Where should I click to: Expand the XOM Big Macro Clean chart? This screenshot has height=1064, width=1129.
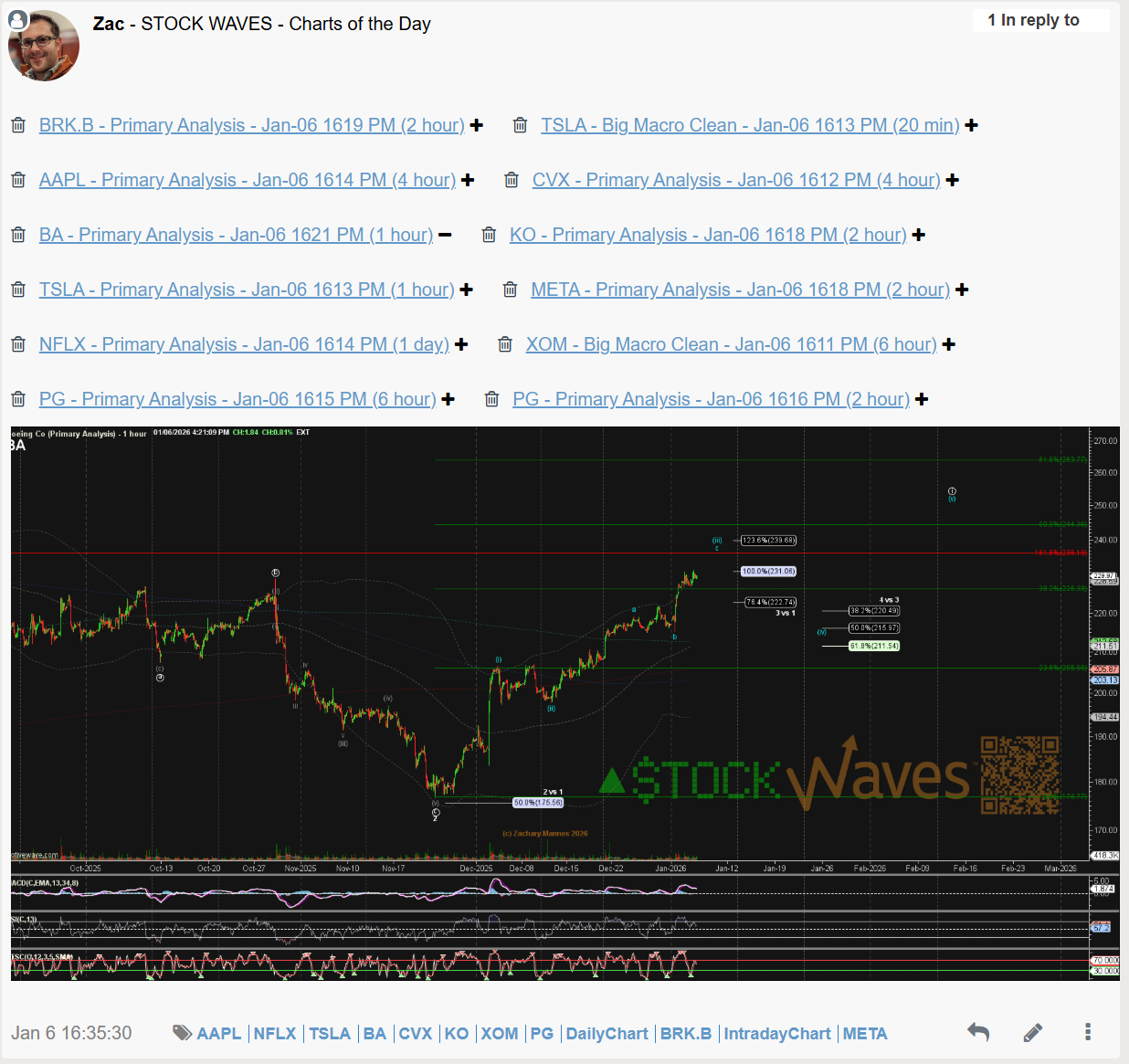(x=949, y=344)
